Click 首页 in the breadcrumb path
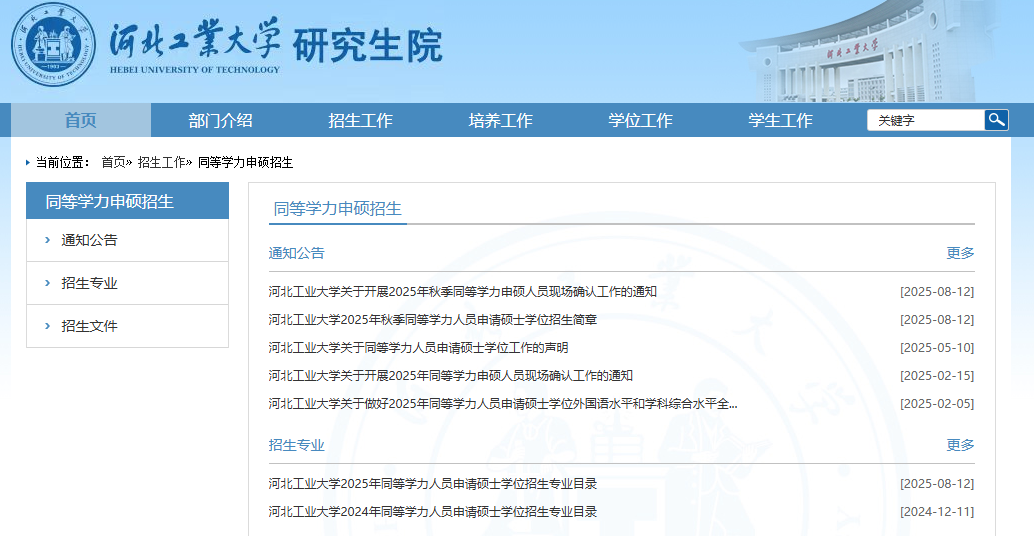The image size is (1034, 536). [x=113, y=162]
